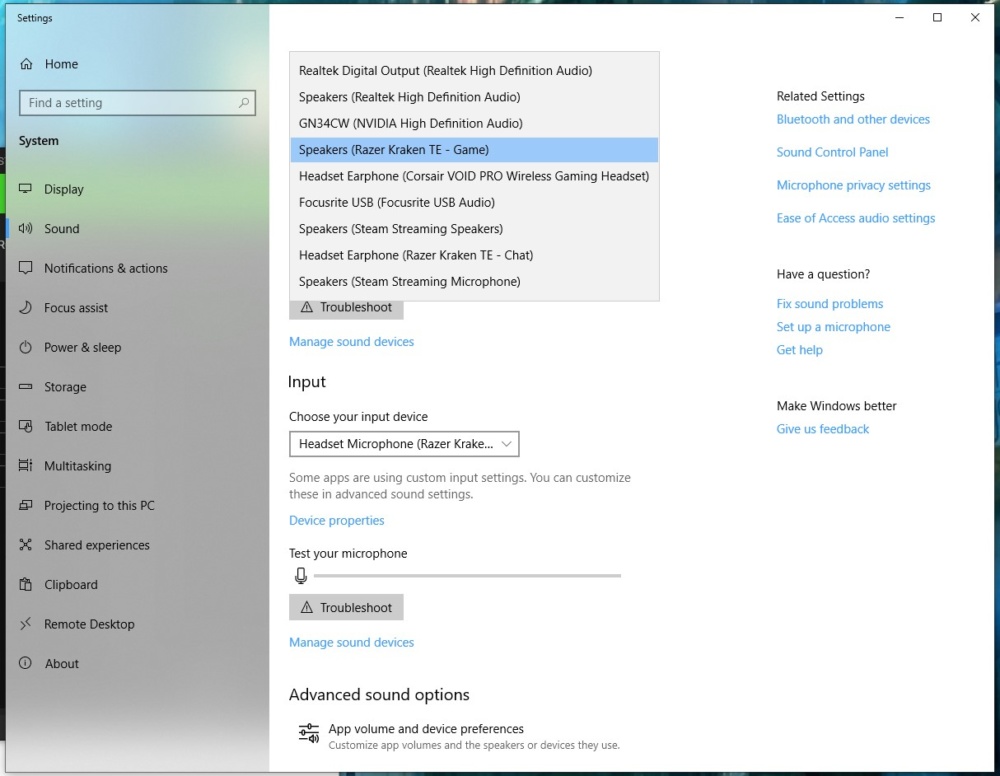Click the Power & sleep icon
The height and width of the screenshot is (776, 1000).
[26, 347]
